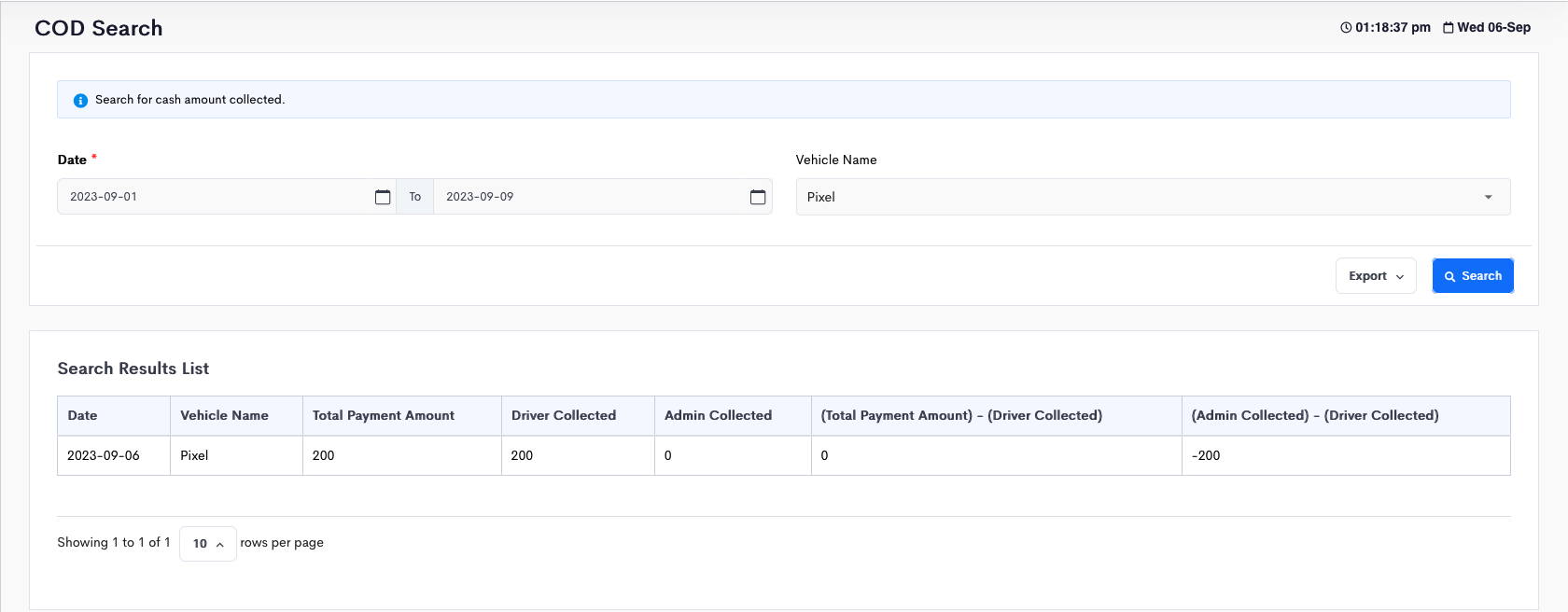Click the clock icon beside the time
The image size is (1568, 612).
(1346, 28)
